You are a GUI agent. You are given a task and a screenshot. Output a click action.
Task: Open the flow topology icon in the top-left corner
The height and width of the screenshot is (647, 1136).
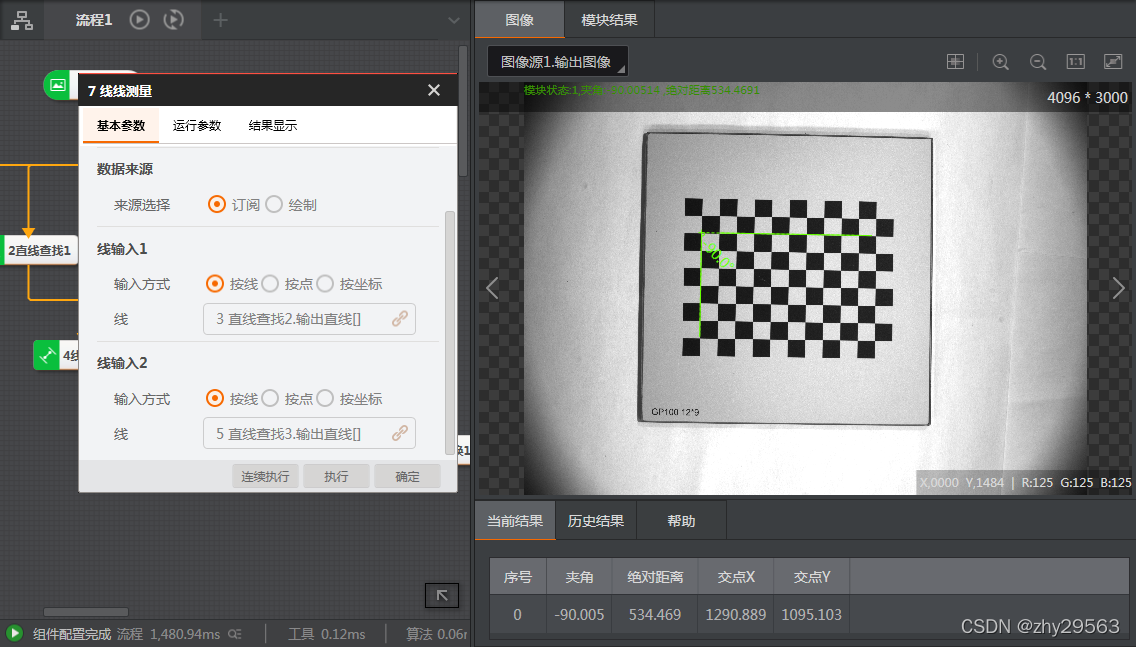(22, 20)
